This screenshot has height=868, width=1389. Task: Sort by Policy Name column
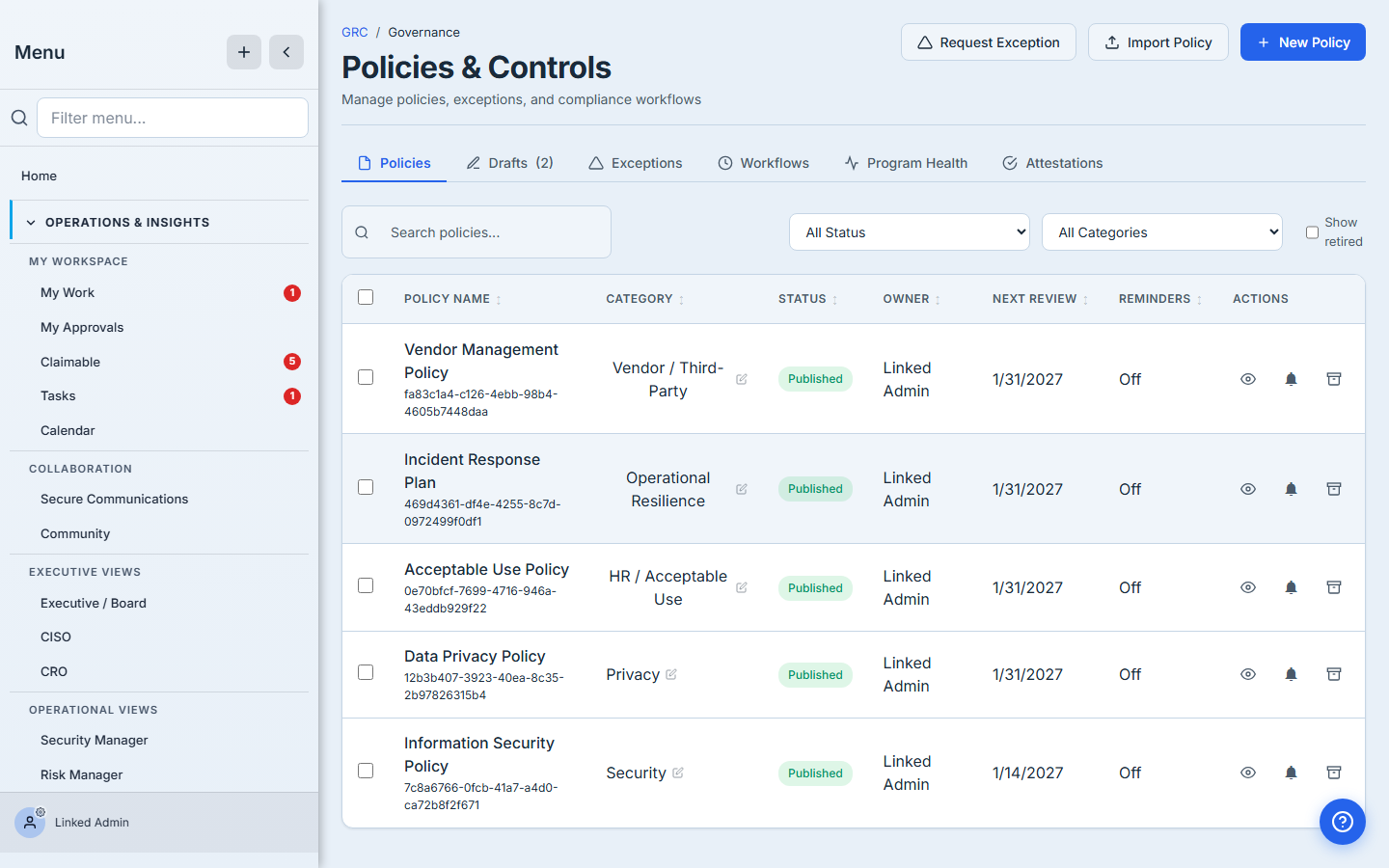pyautogui.click(x=452, y=299)
